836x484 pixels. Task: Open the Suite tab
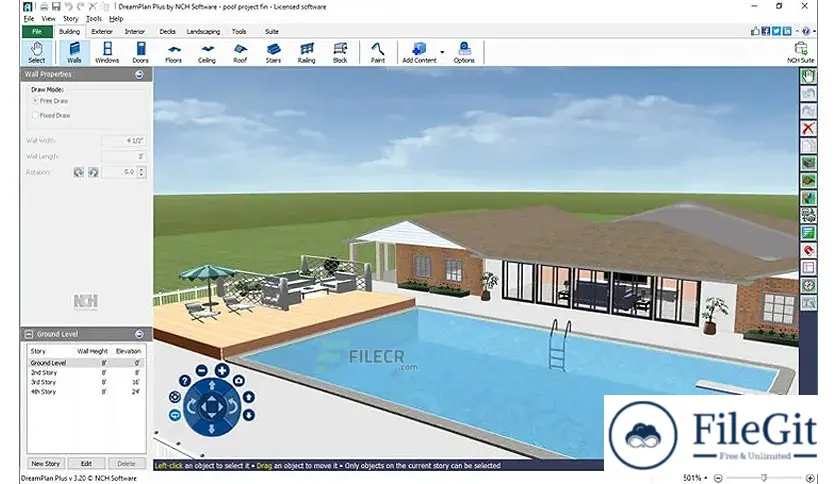[272, 31]
